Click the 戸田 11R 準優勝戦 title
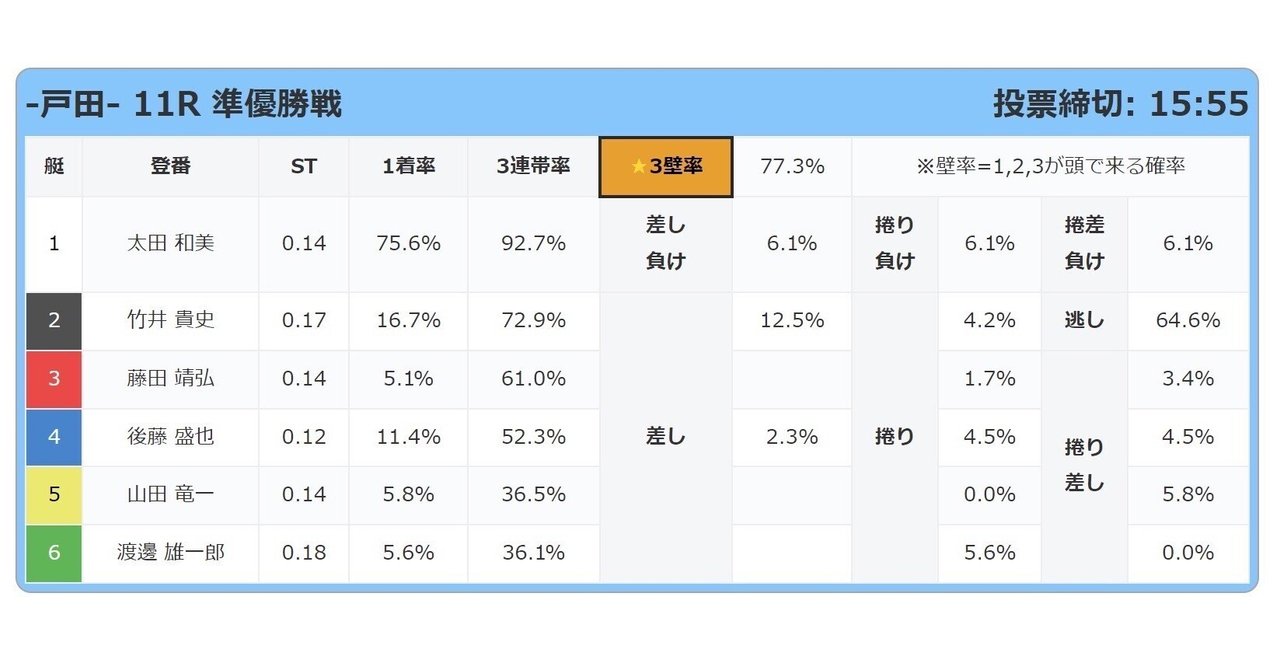This screenshot has height=670, width=1280. 184,104
